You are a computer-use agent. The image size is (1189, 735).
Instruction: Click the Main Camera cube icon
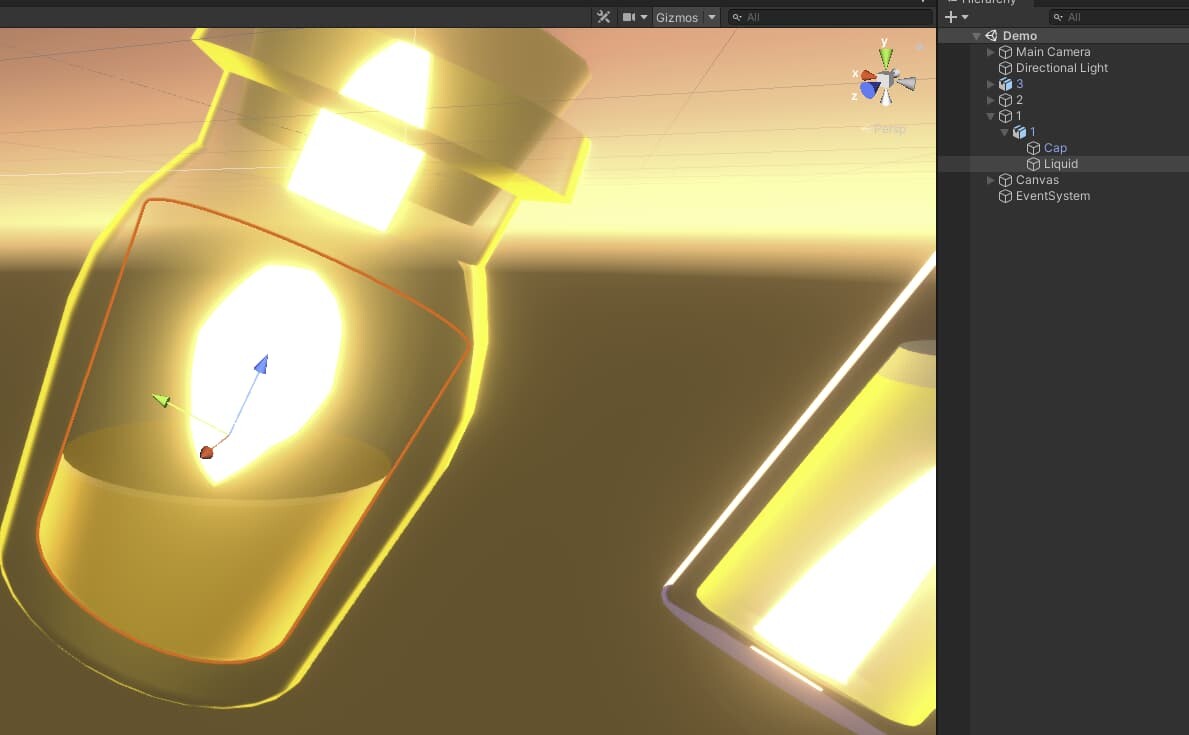pos(1004,51)
